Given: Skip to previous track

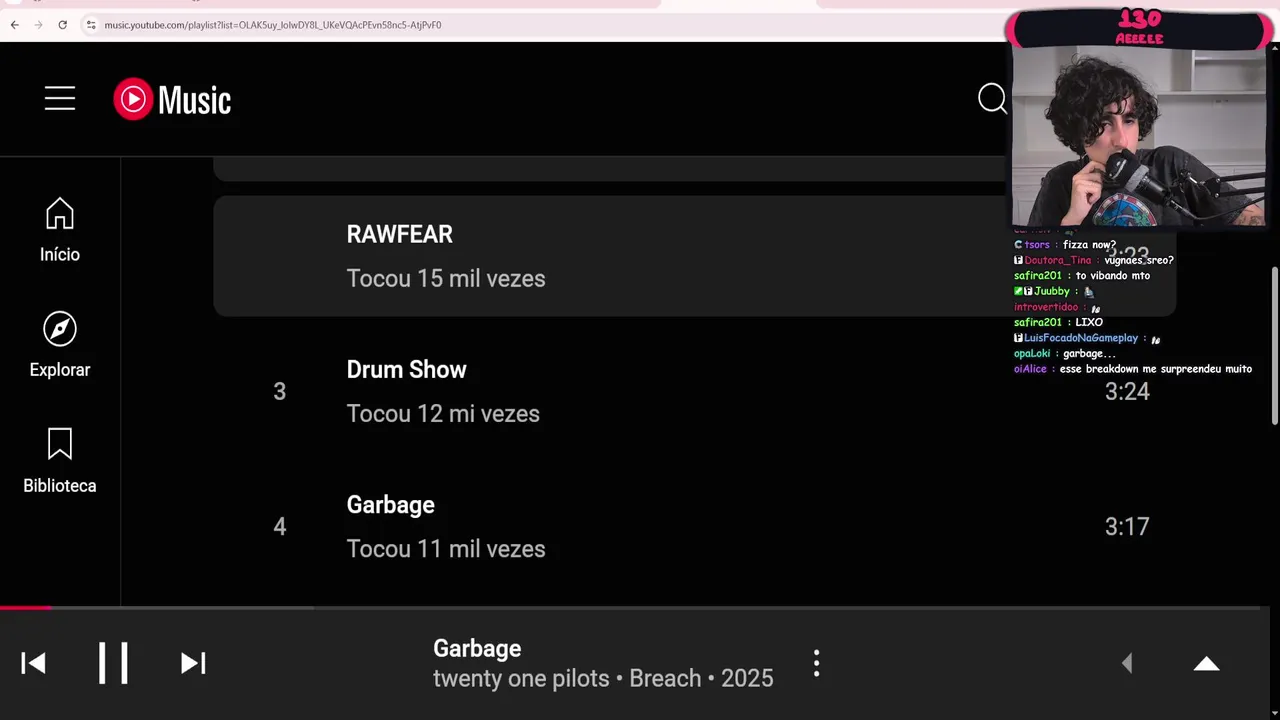Looking at the screenshot, I should 33,663.
